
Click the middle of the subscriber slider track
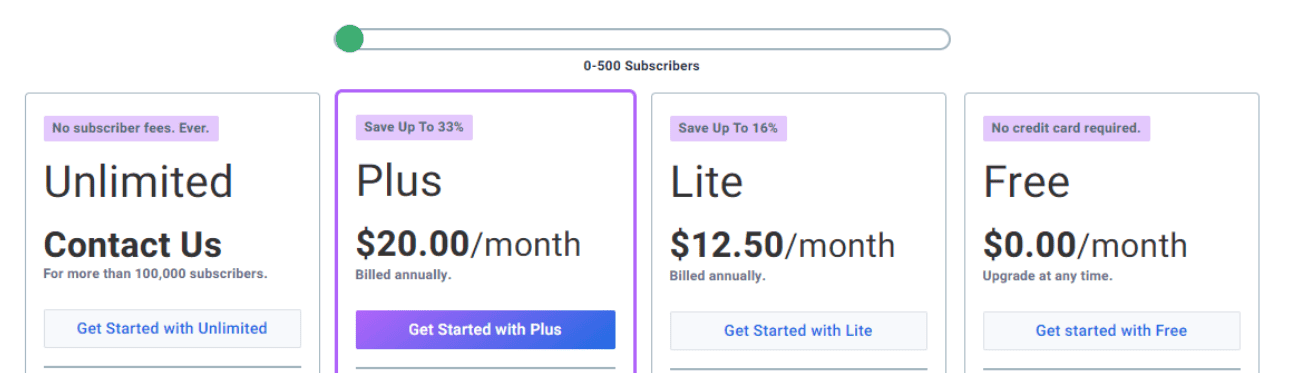(x=642, y=39)
